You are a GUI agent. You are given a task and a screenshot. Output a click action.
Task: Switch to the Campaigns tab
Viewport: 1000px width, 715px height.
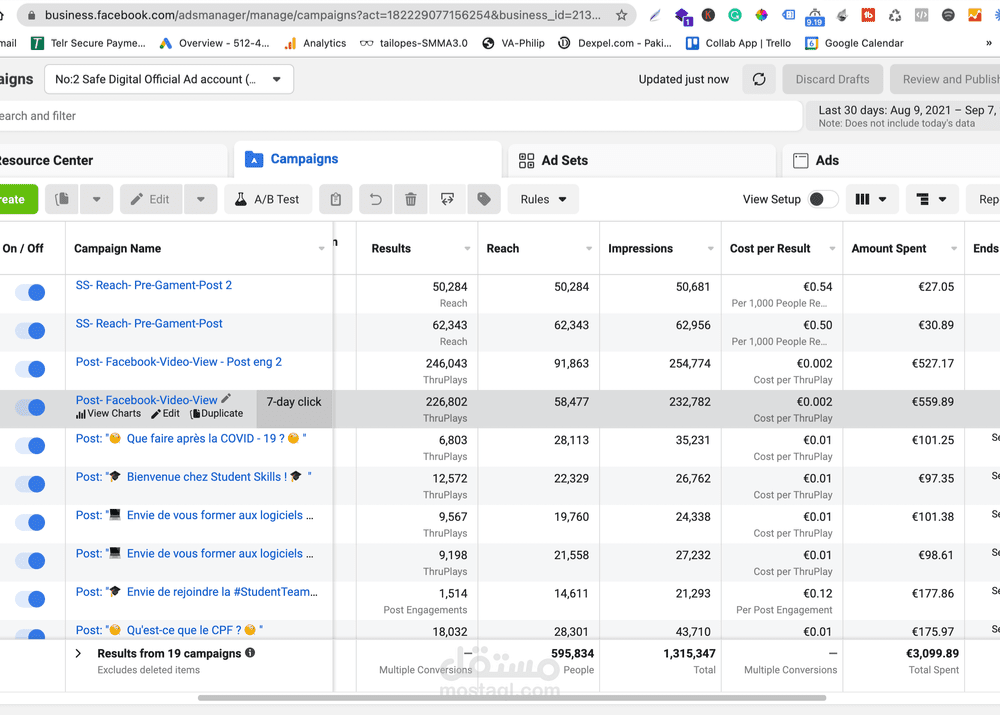(x=367, y=159)
